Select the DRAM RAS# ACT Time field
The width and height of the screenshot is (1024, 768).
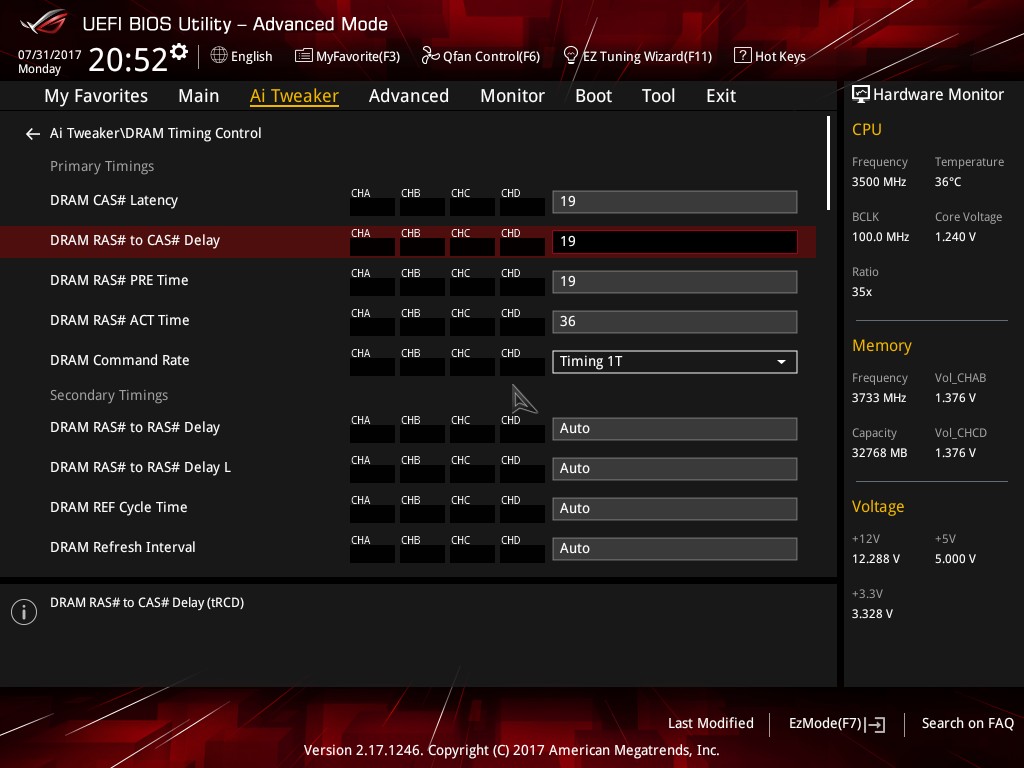click(x=674, y=321)
